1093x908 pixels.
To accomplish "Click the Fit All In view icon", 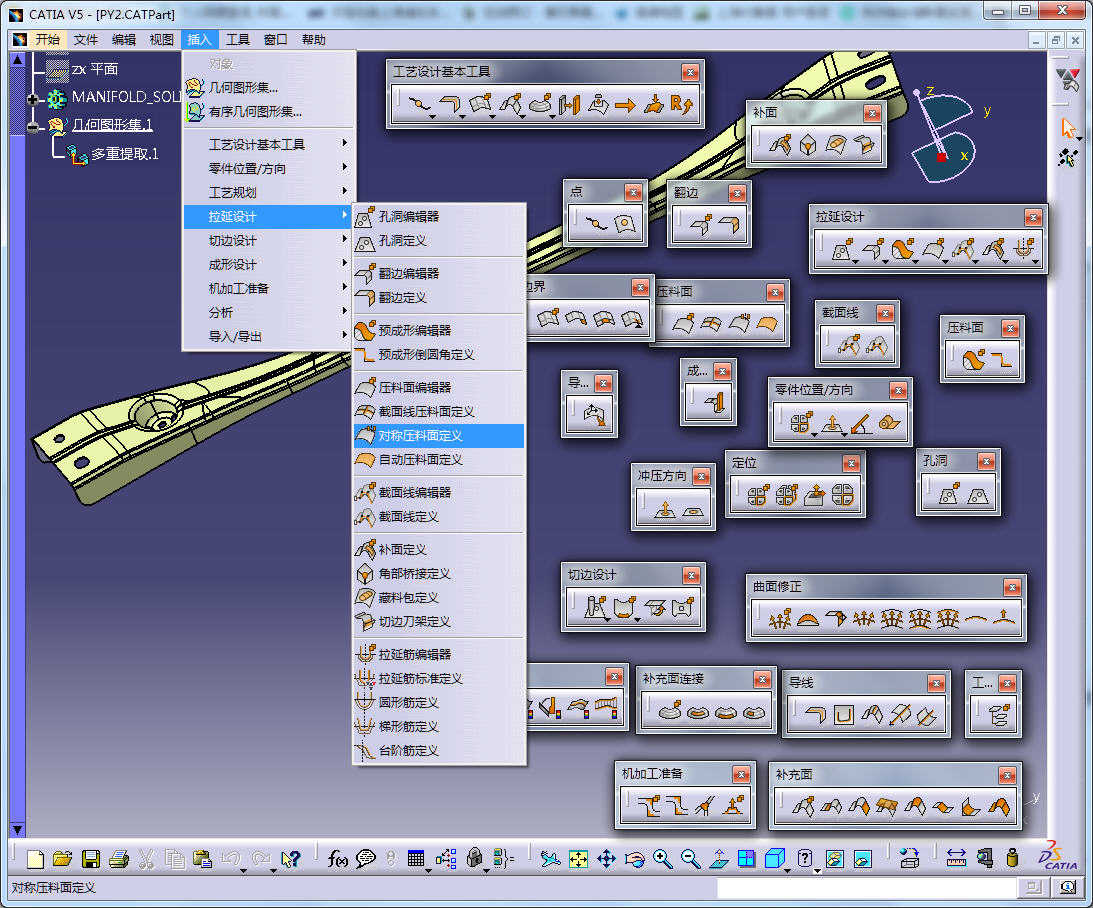I will pos(579,859).
